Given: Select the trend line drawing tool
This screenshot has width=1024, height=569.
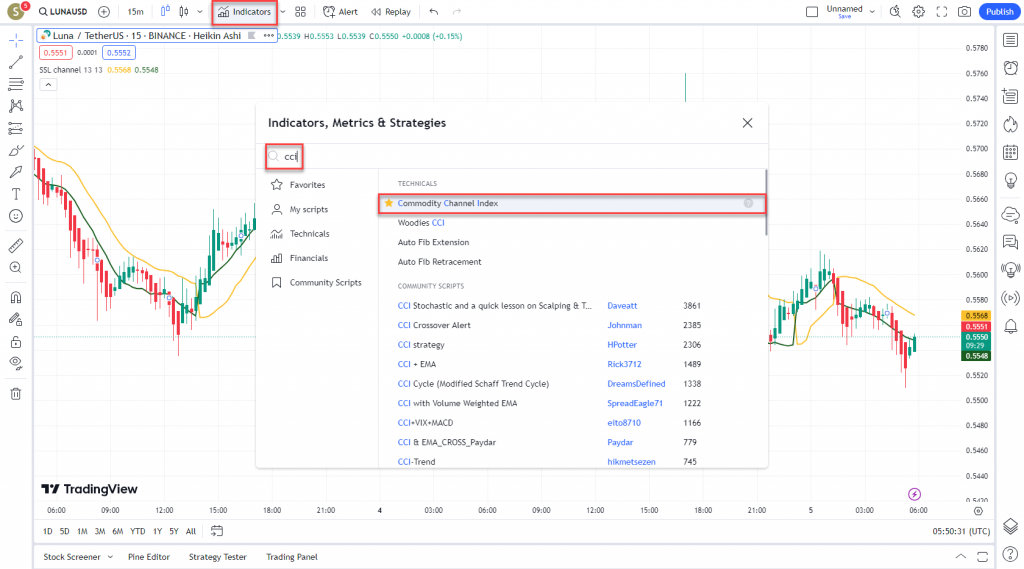Looking at the screenshot, I should coord(16,62).
